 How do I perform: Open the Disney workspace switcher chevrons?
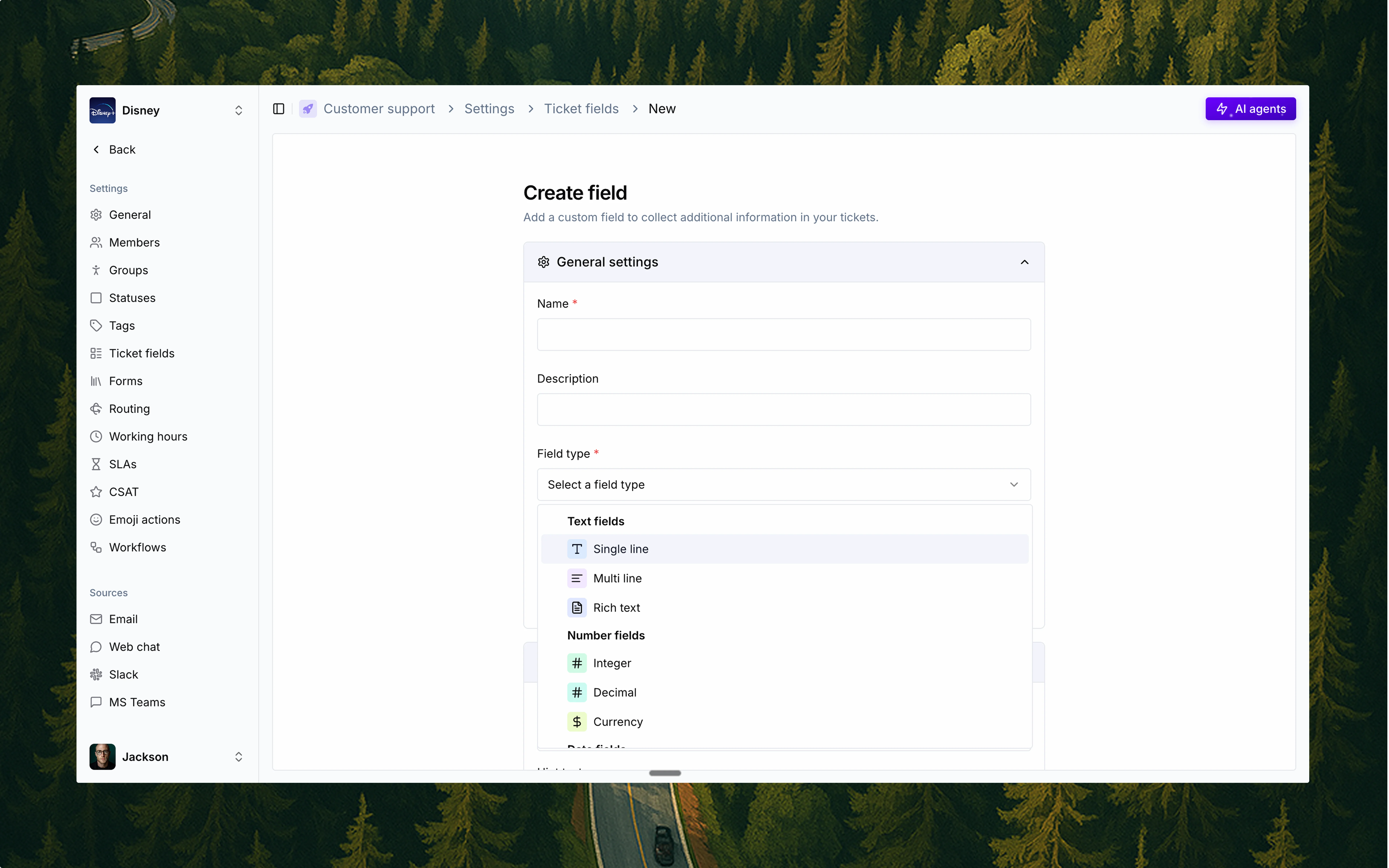click(239, 110)
